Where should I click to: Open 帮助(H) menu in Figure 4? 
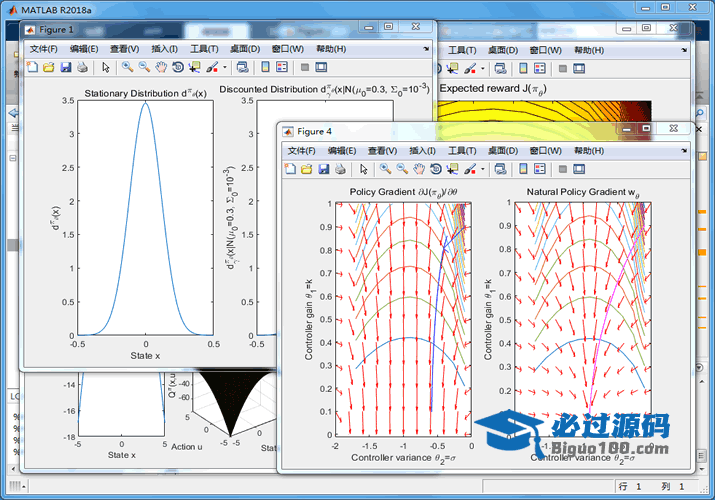(x=589, y=150)
